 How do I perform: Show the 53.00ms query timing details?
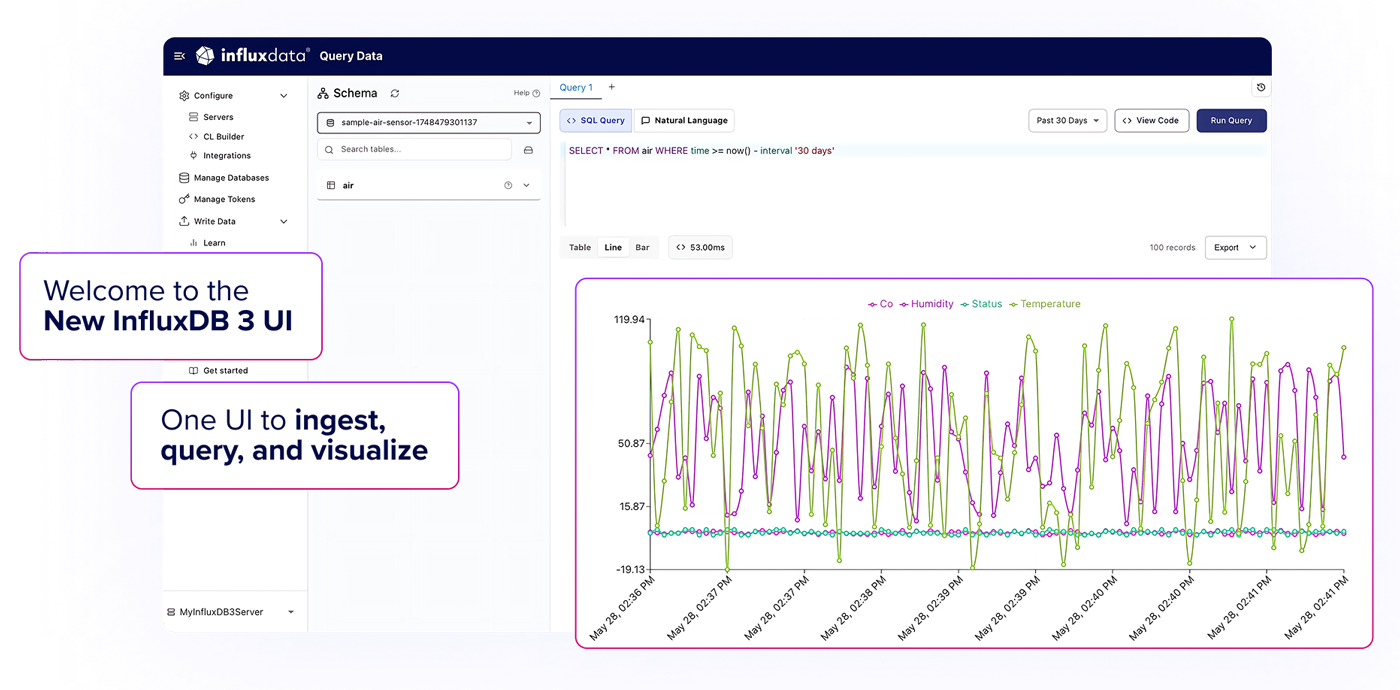[x=701, y=248]
